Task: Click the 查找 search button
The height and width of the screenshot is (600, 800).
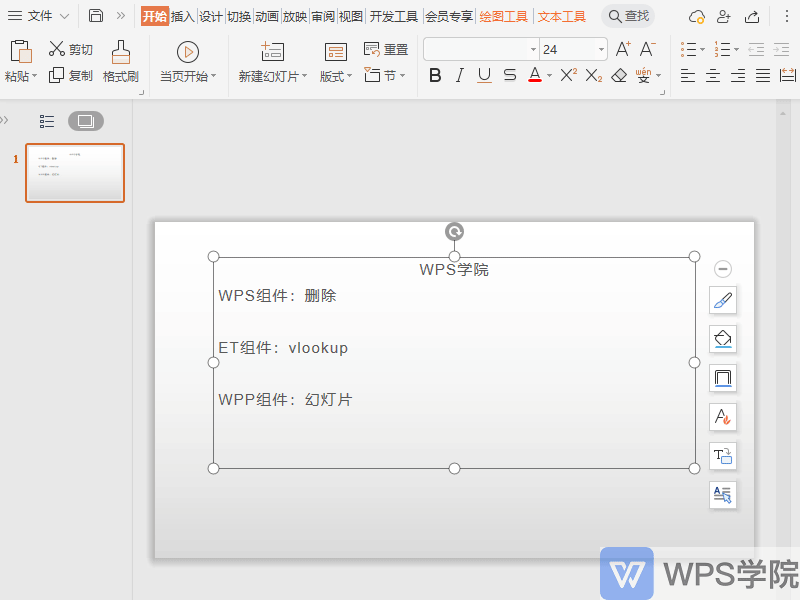Action: (629, 16)
